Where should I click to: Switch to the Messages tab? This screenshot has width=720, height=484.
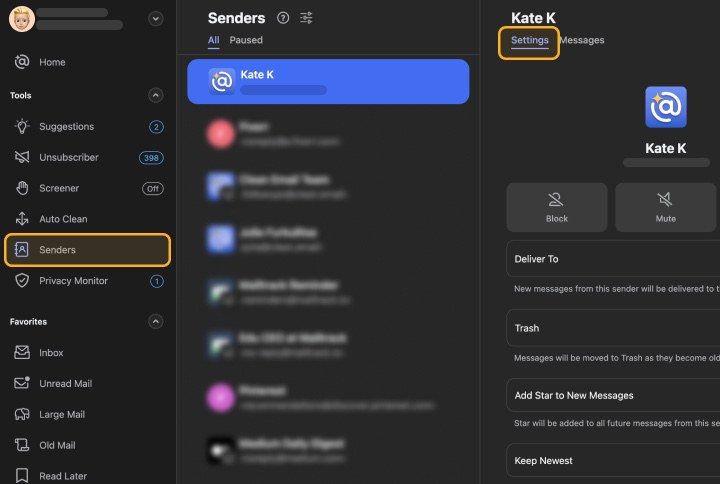[x=582, y=40]
